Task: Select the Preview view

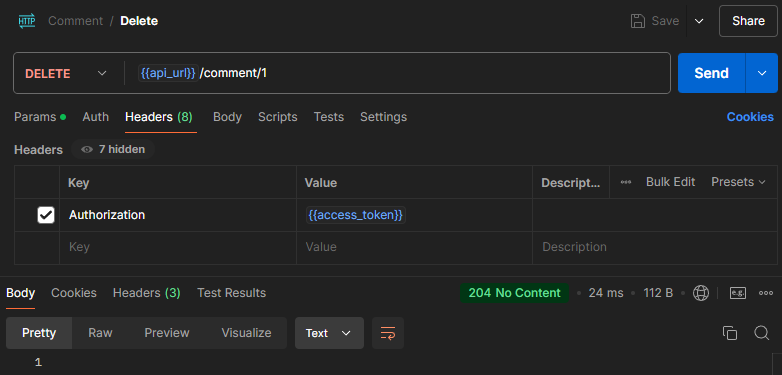Action: pyautogui.click(x=167, y=333)
